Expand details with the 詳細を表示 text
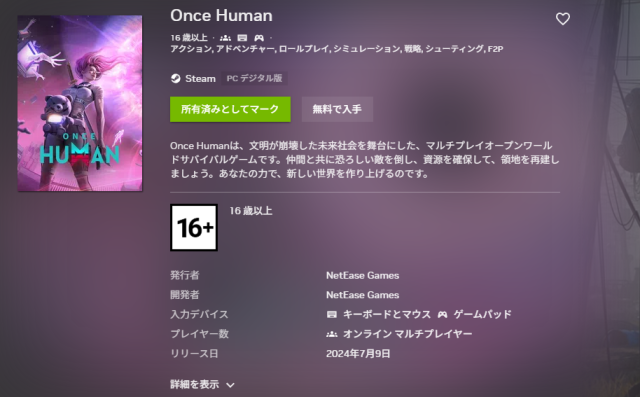 pos(195,384)
